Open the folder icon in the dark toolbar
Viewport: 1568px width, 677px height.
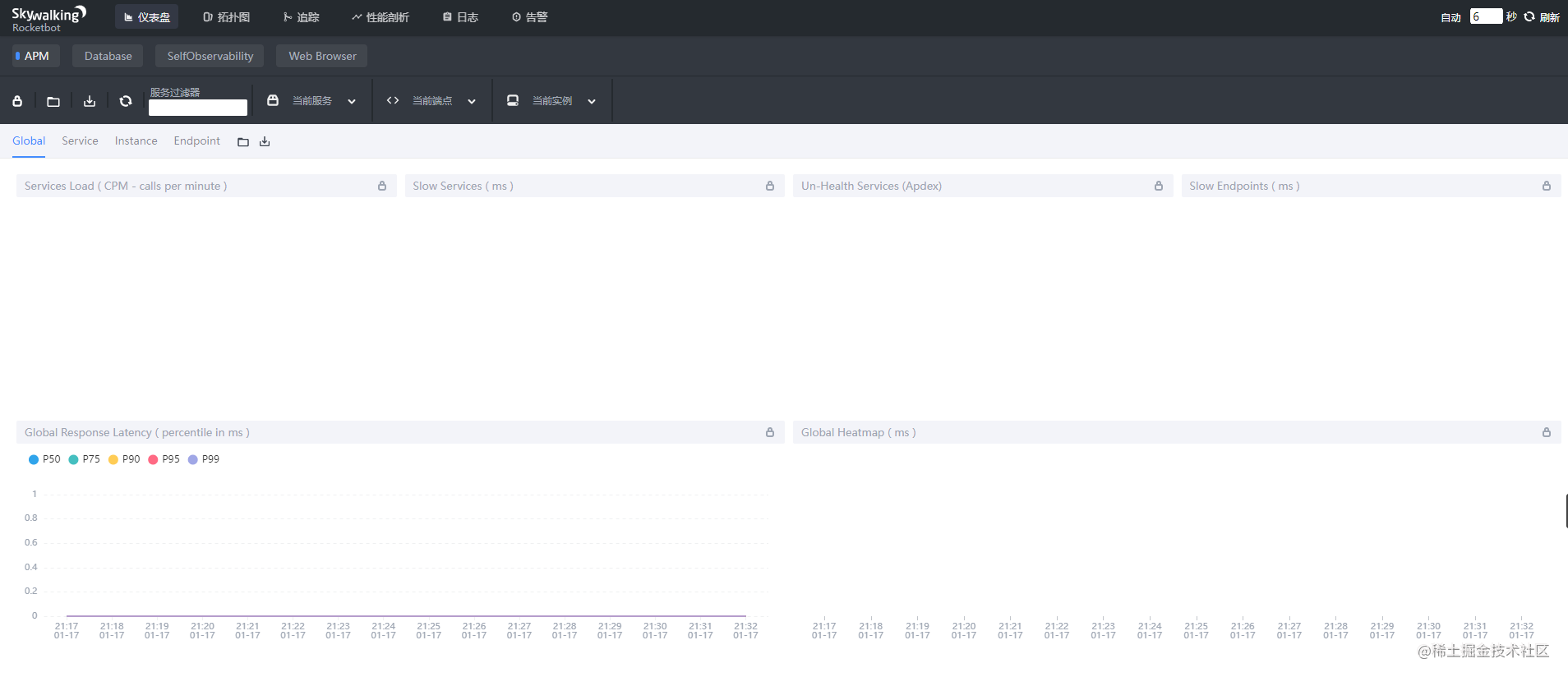[53, 101]
